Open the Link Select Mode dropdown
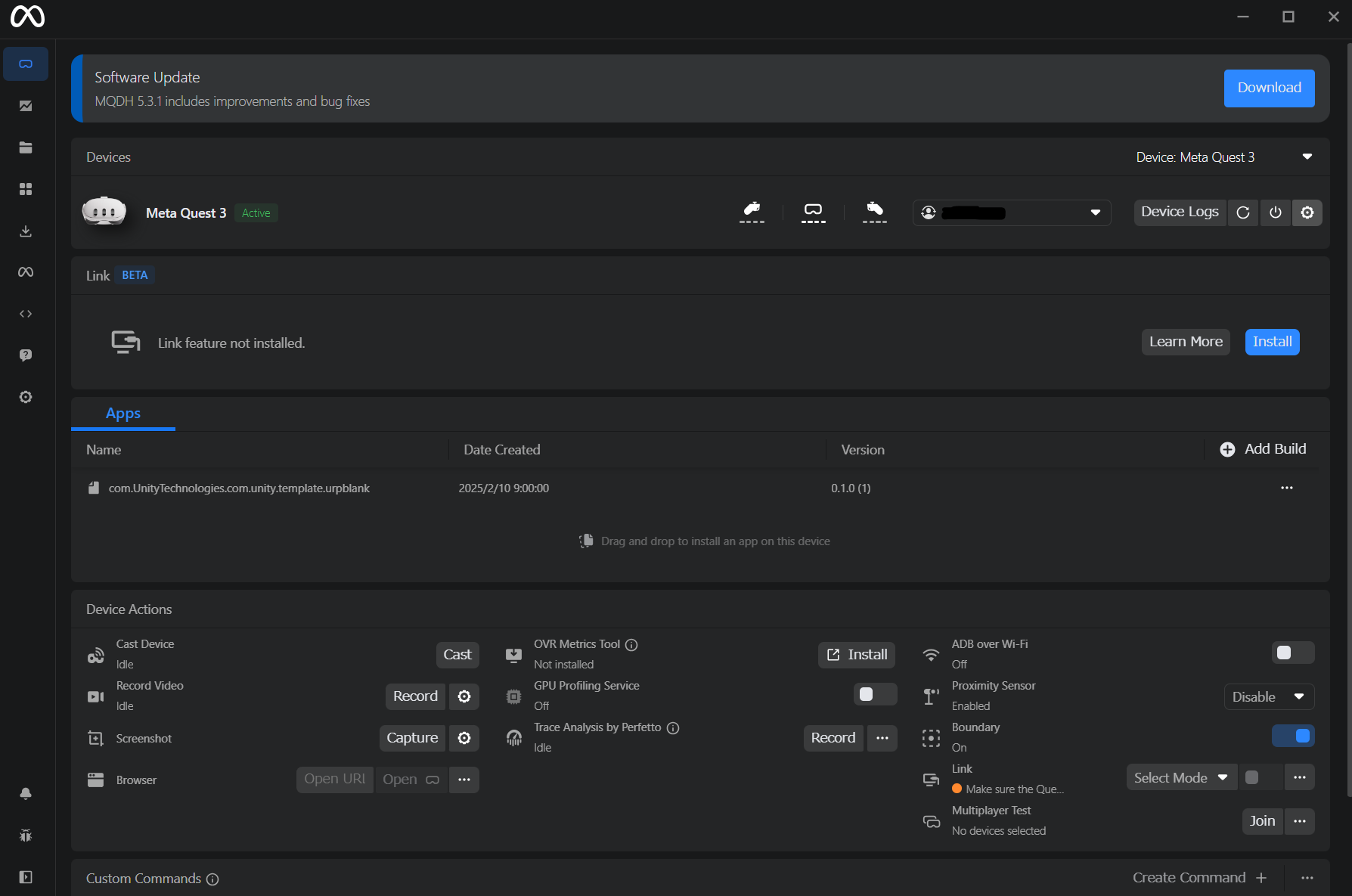This screenshot has height=896, width=1352. click(1180, 778)
